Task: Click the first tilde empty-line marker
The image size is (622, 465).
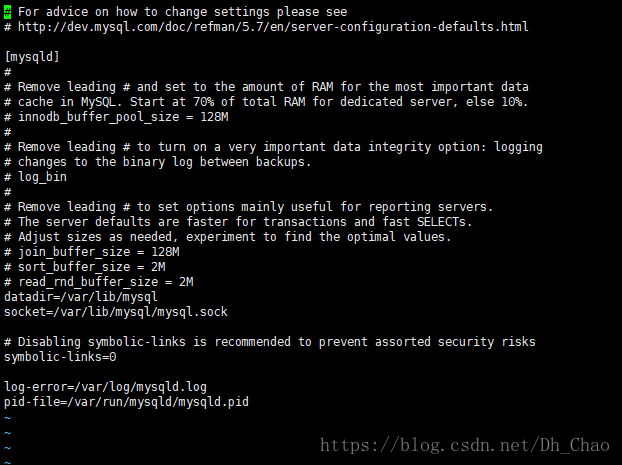Action: coord(7,417)
